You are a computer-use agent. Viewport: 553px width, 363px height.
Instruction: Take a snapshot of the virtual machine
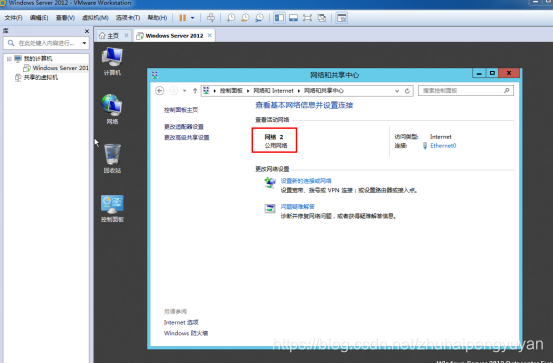[231, 17]
